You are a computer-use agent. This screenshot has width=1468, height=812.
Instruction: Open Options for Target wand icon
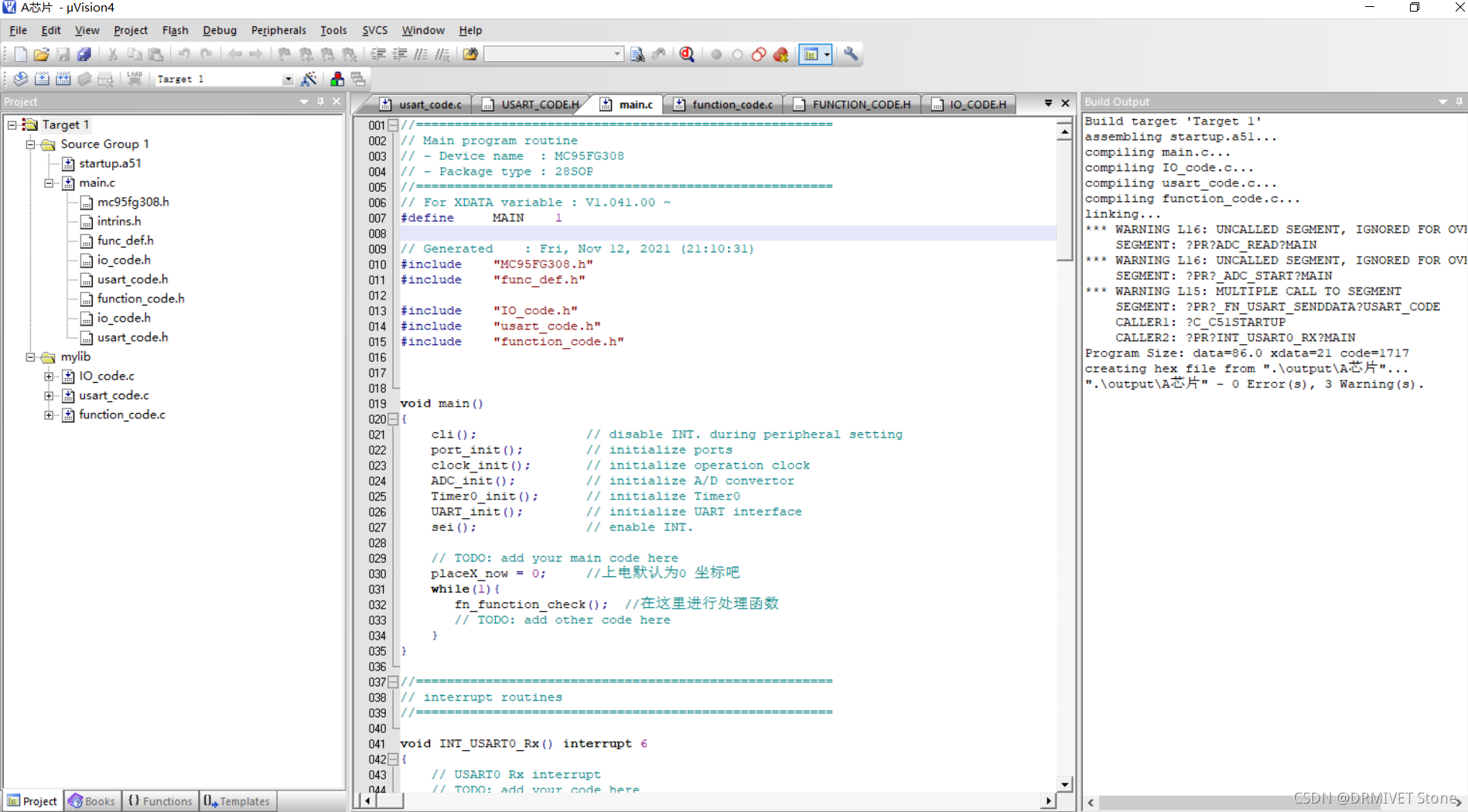click(309, 79)
